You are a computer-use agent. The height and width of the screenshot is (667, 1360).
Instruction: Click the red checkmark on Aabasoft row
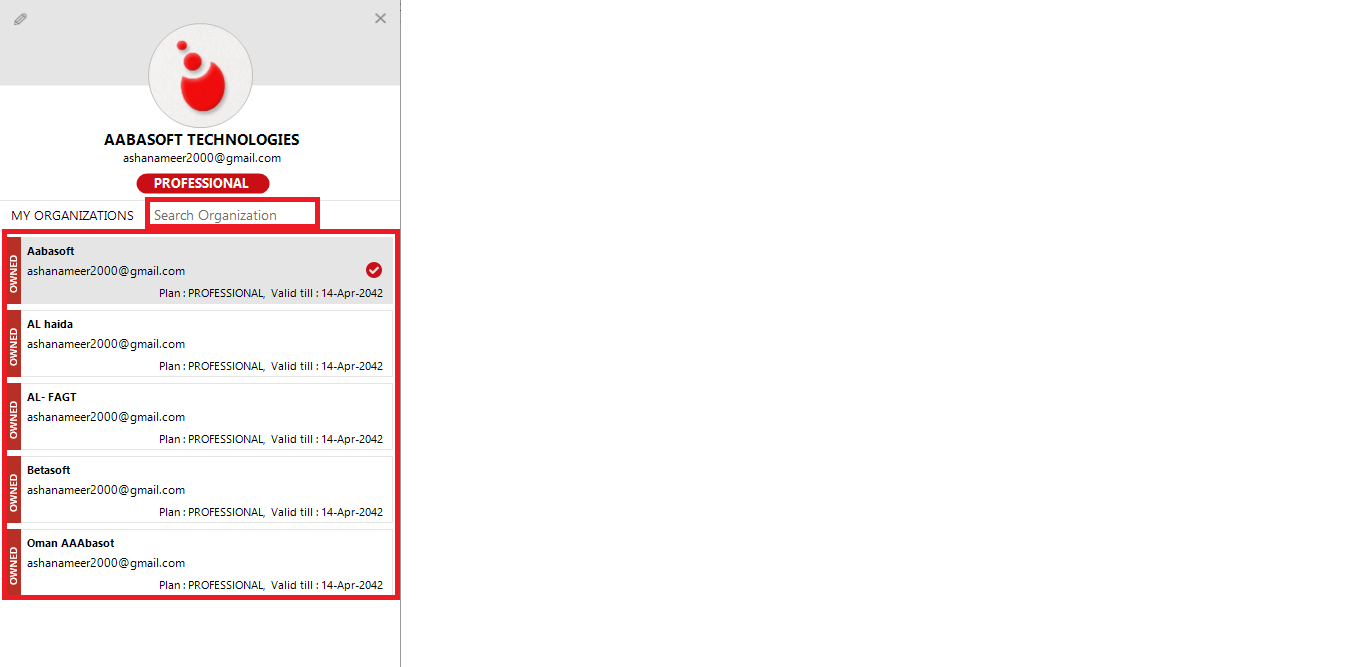374,270
